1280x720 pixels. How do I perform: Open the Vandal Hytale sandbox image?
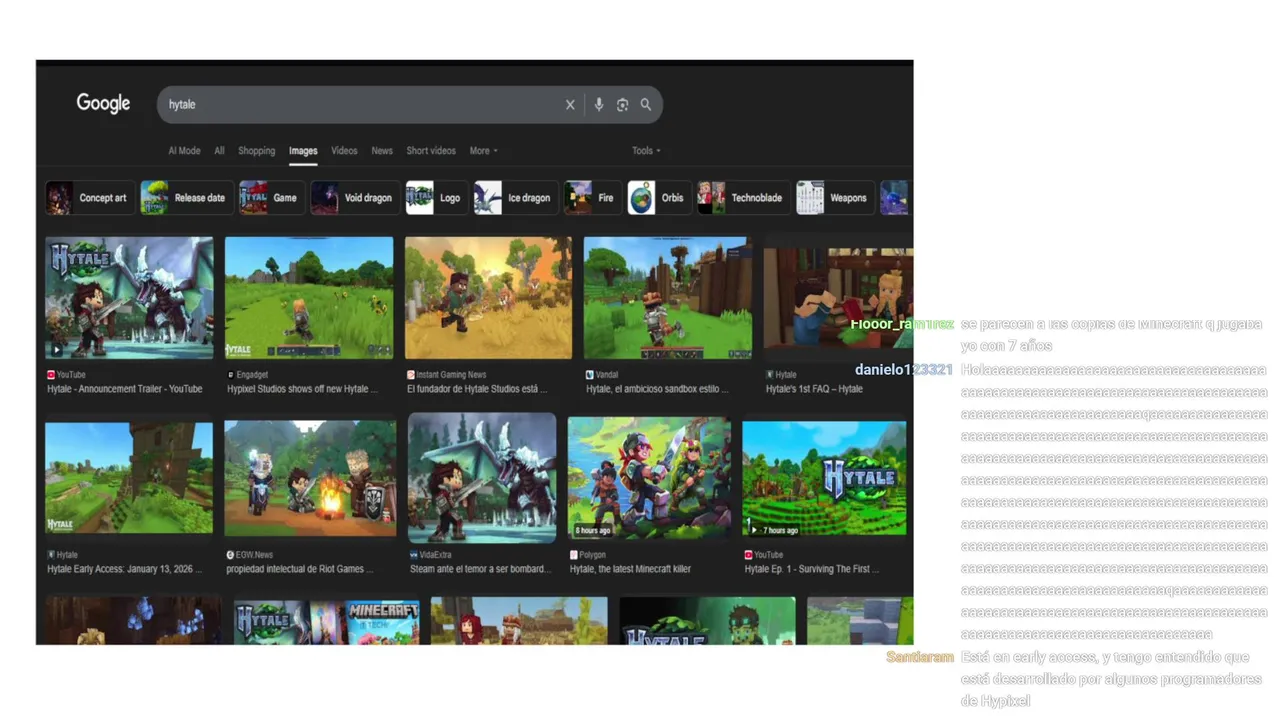tap(668, 297)
